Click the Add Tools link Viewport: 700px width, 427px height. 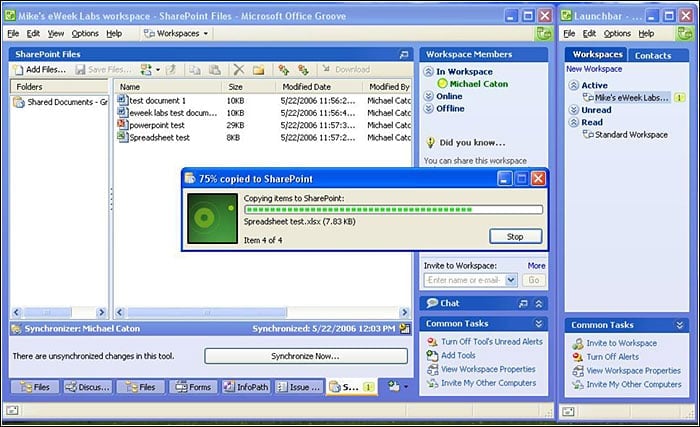pyautogui.click(x=458, y=356)
